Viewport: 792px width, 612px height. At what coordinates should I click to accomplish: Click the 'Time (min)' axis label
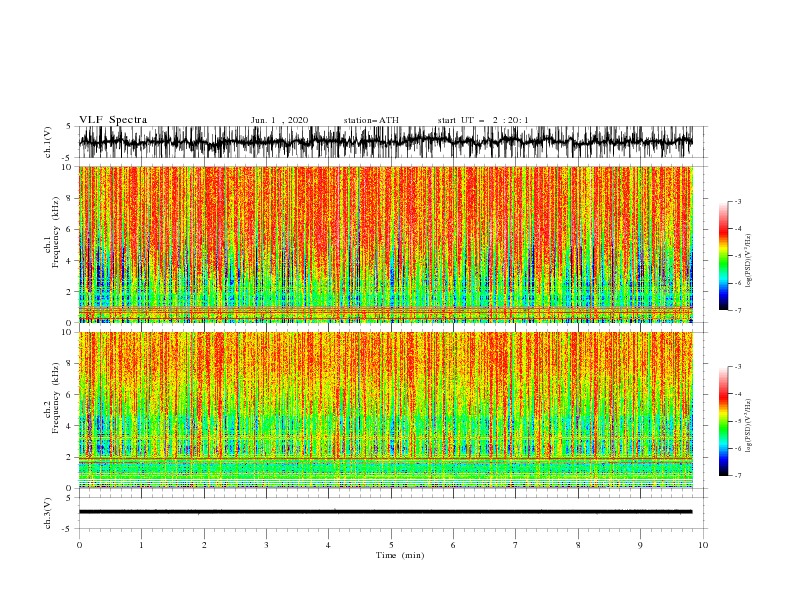coord(400,555)
